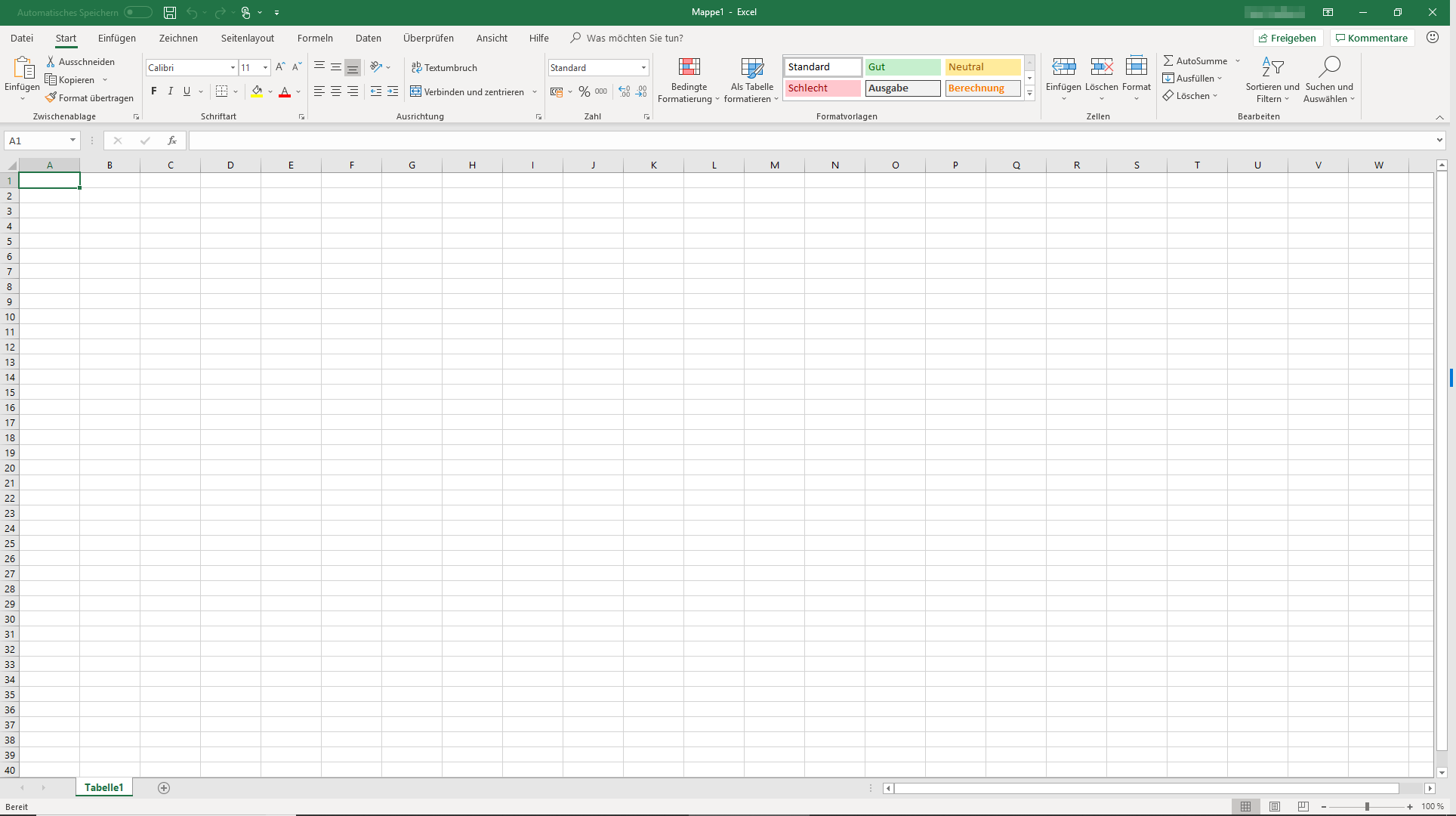Select the Schlecht red cell style
Screen dimensions: 1456x816
pos(822,88)
